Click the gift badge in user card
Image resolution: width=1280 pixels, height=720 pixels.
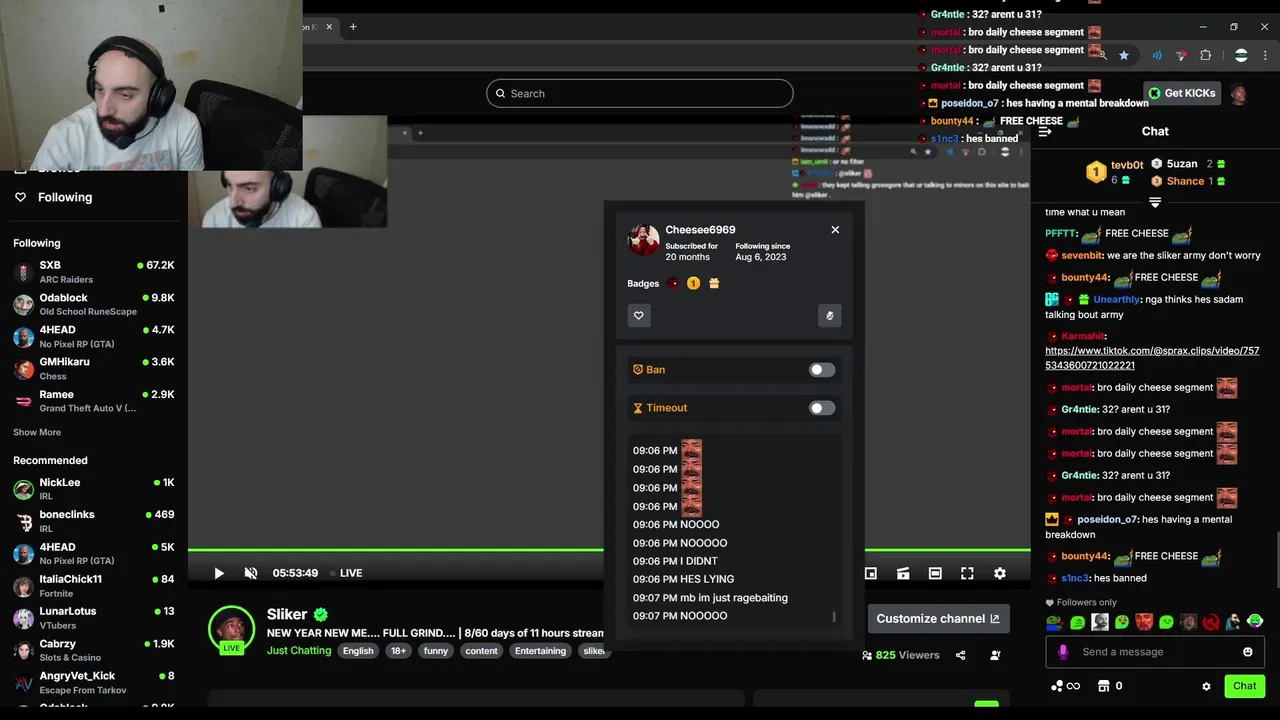(714, 284)
